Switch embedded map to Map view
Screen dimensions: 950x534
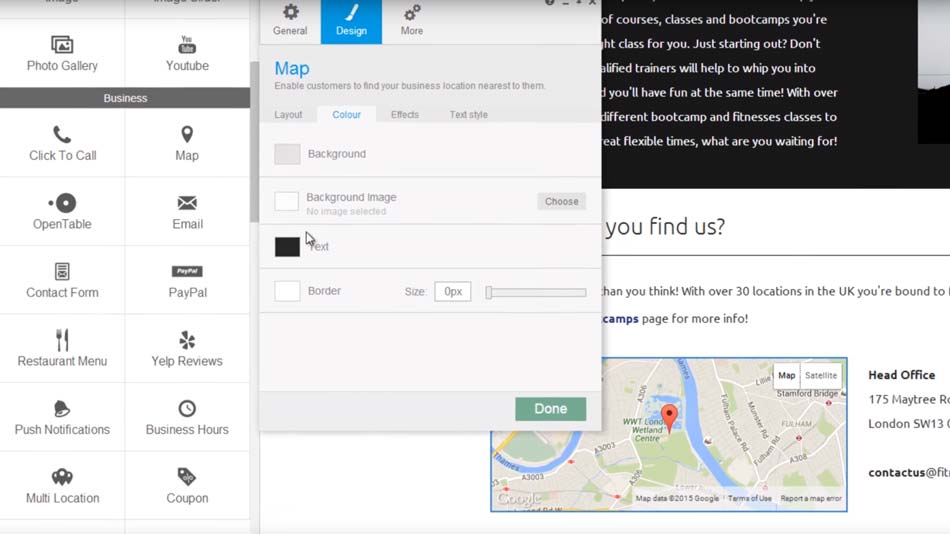pyautogui.click(x=786, y=375)
